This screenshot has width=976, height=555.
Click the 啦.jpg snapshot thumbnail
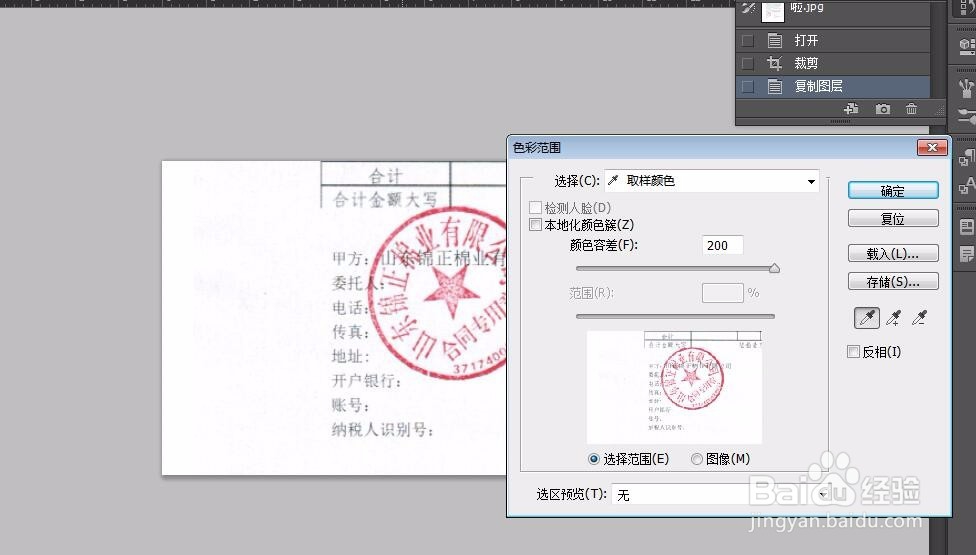[772, 11]
